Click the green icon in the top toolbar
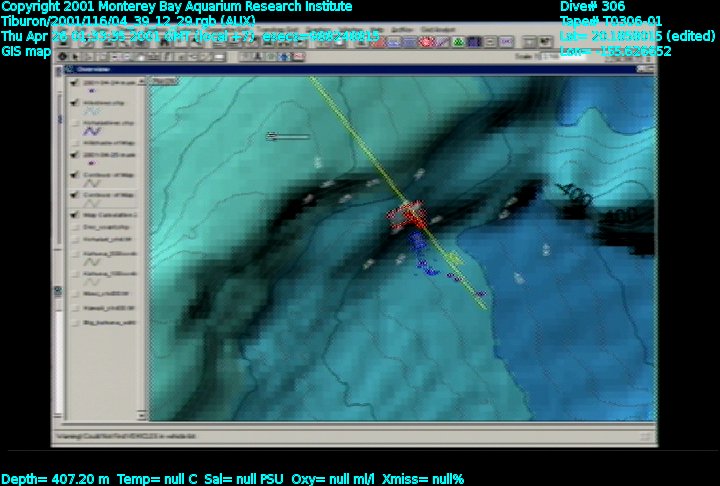Screen dimensions: 720x486 click(x=458, y=42)
